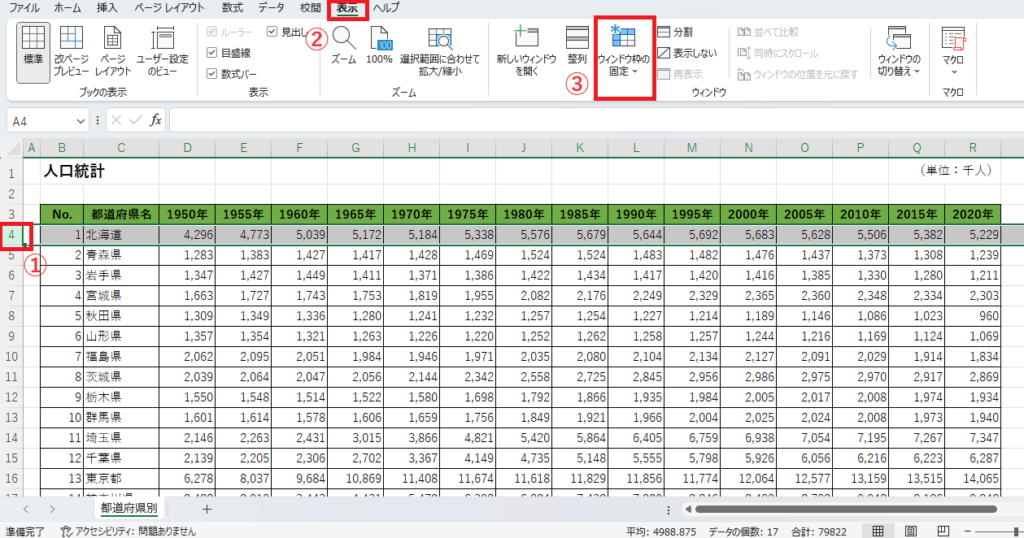The image size is (1024, 538).
Task: Click the horizontal scrollbar thumb
Action: (x=846, y=509)
